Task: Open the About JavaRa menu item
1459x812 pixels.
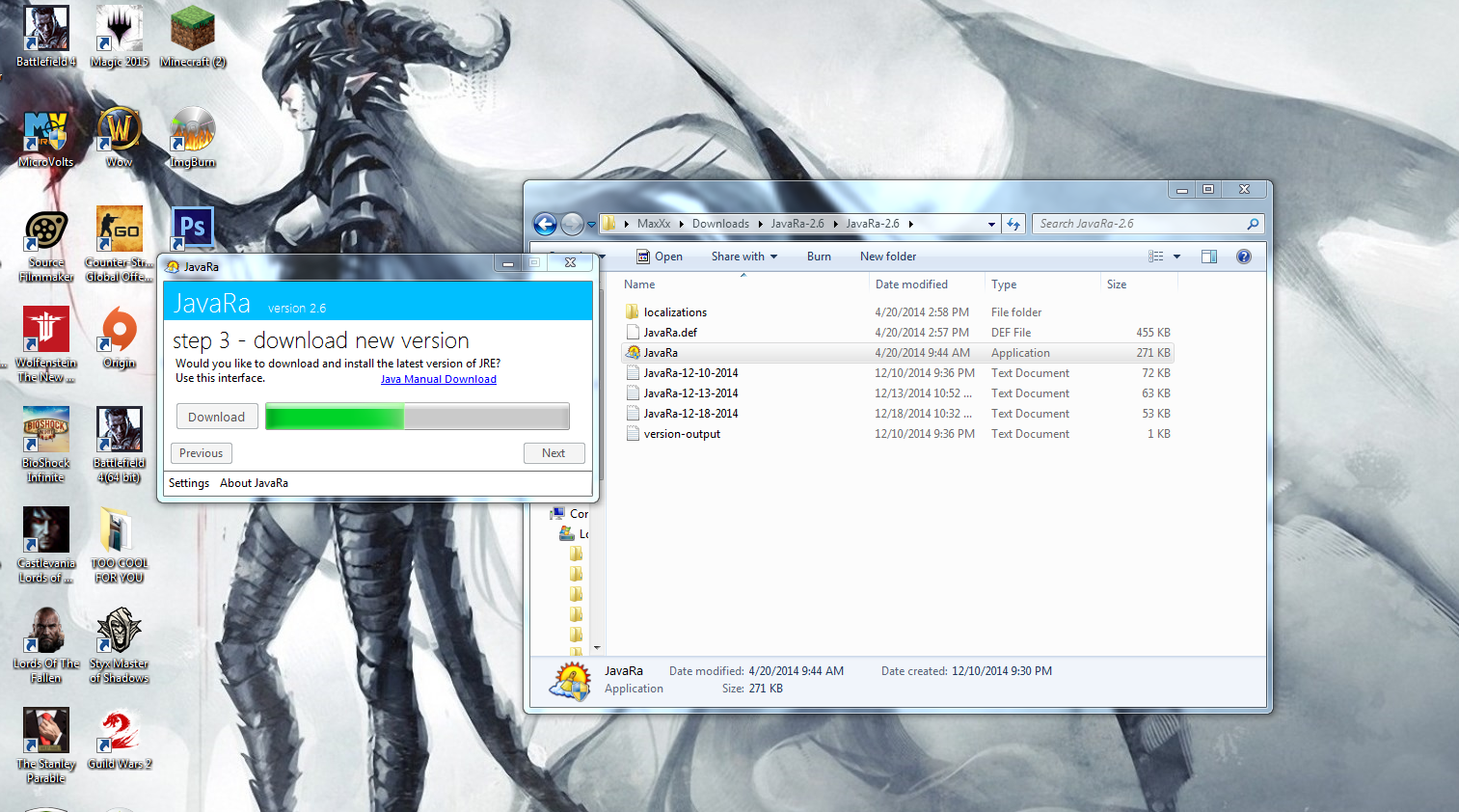Action: pyautogui.click(x=254, y=483)
